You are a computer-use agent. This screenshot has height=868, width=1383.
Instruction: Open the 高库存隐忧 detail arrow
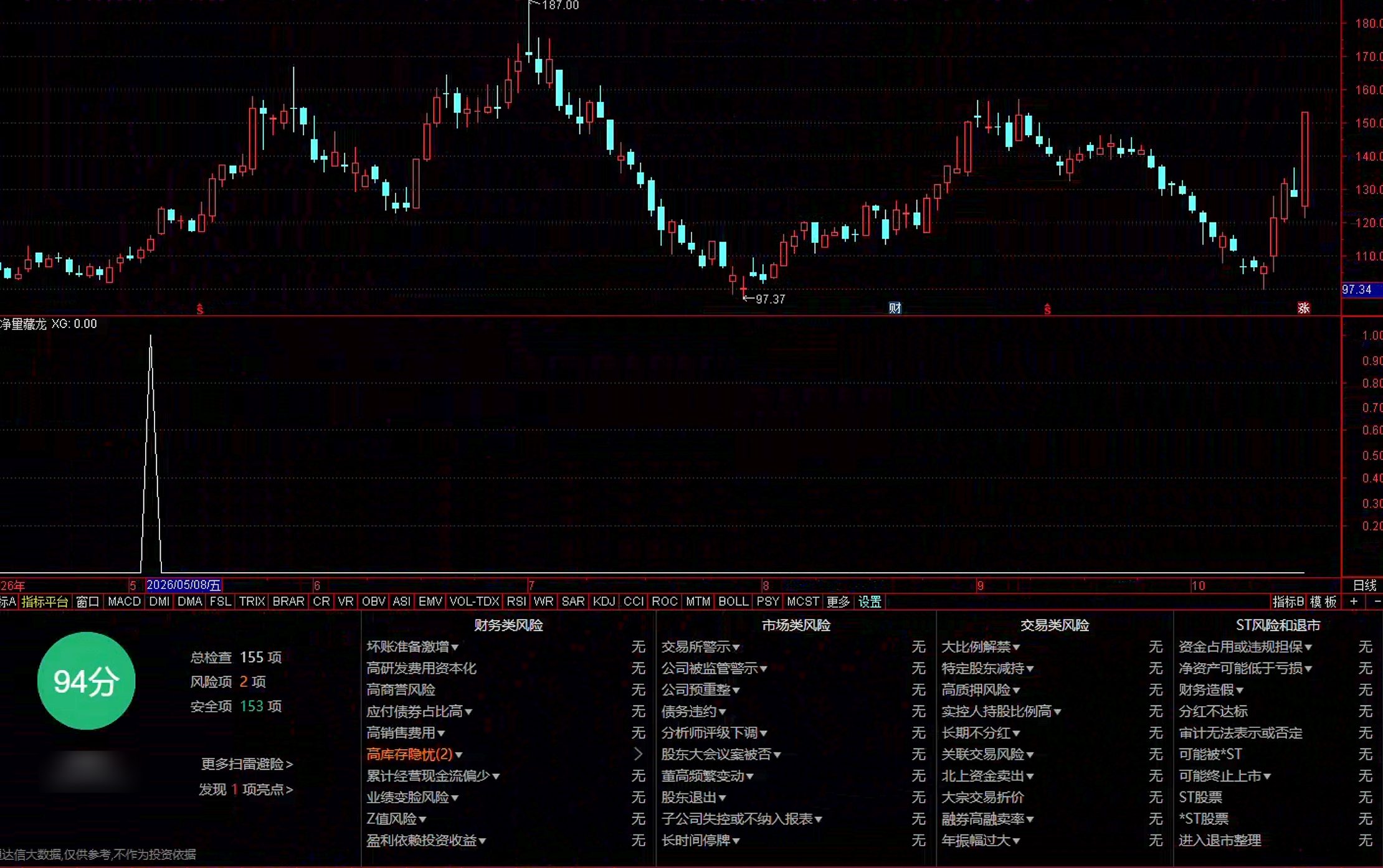pos(638,754)
